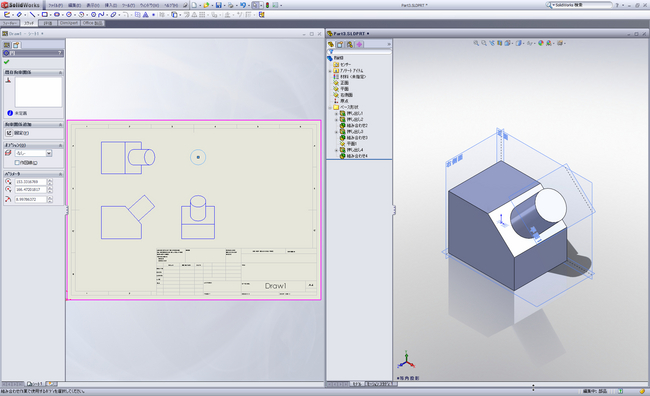Switch to the Sketch tab
Viewport: 650px width, 396px height.
click(x=29, y=23)
